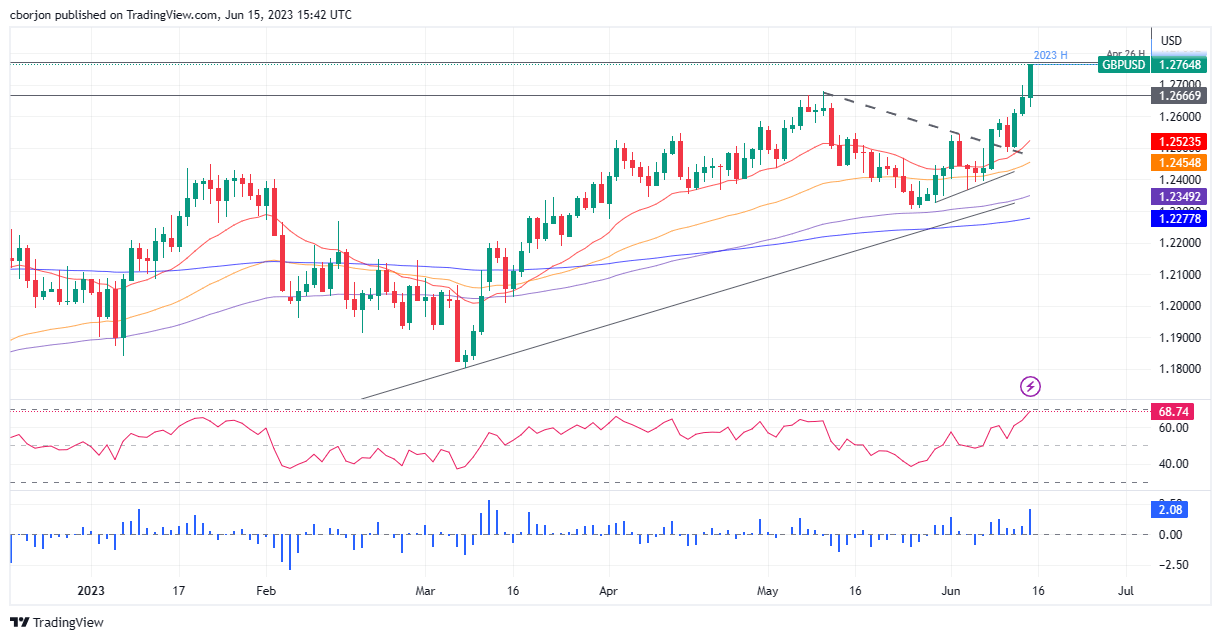Click the cborjon published attribution link
Viewport: 1221px width, 640px height.
(x=100, y=14)
